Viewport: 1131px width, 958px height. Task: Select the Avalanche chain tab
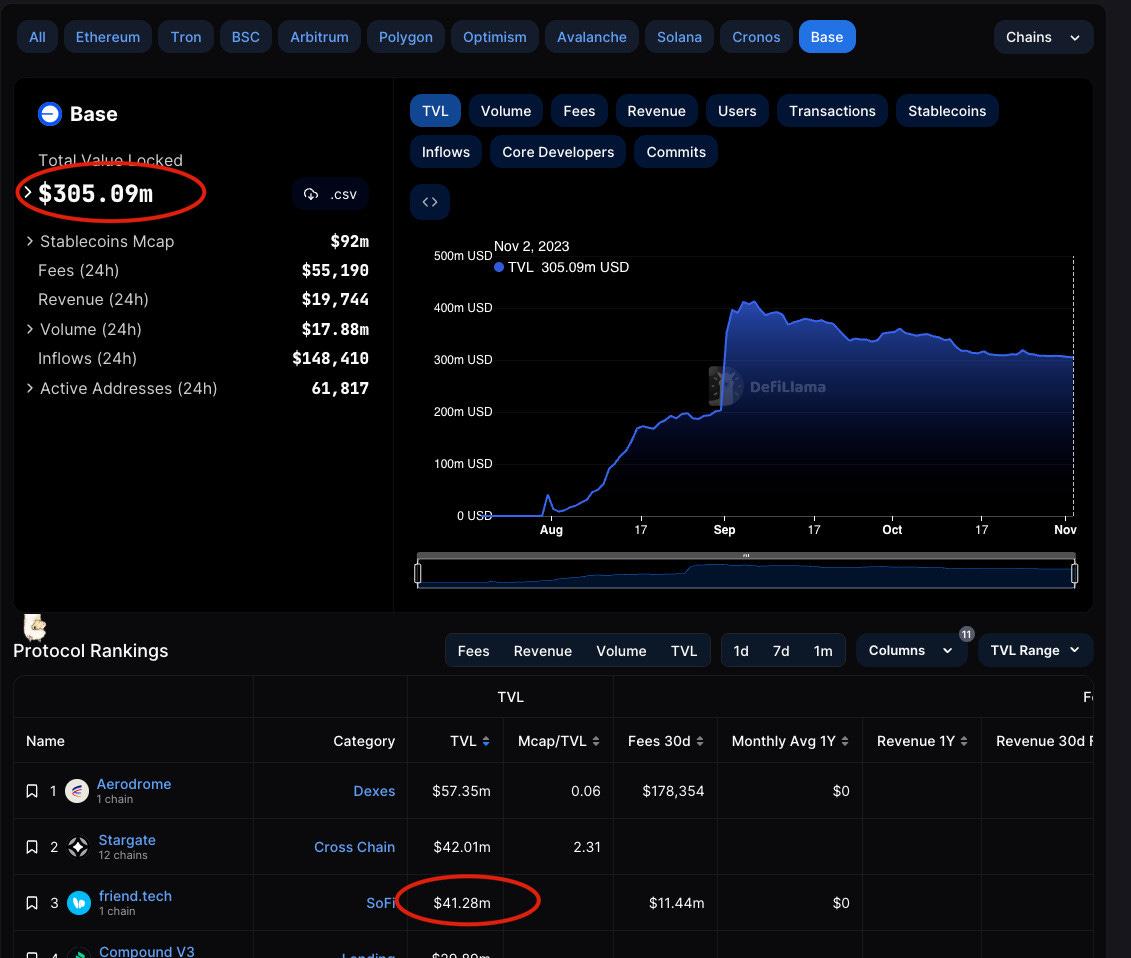pos(591,37)
